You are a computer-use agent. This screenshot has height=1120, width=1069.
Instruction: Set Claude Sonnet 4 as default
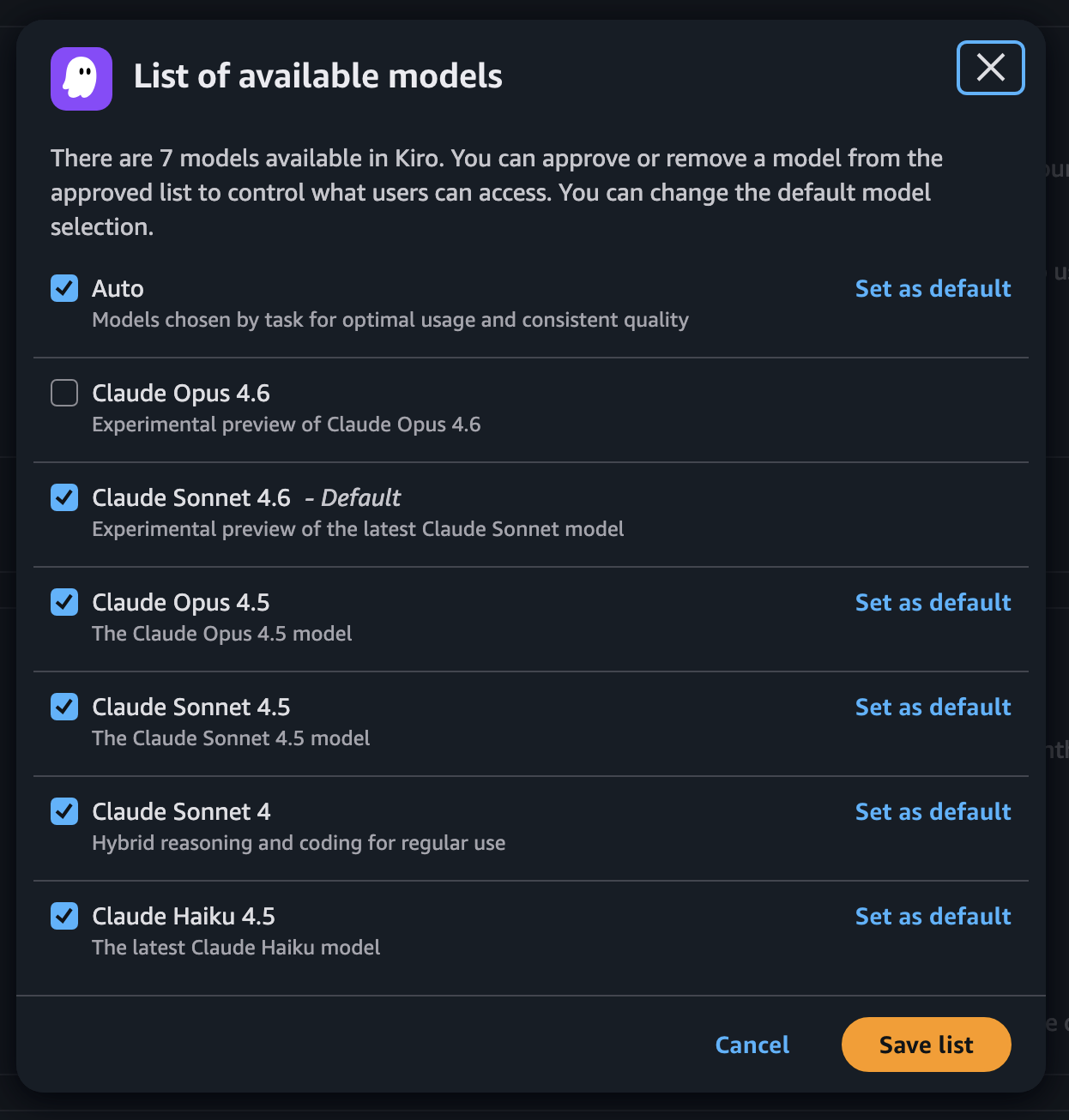click(x=933, y=811)
